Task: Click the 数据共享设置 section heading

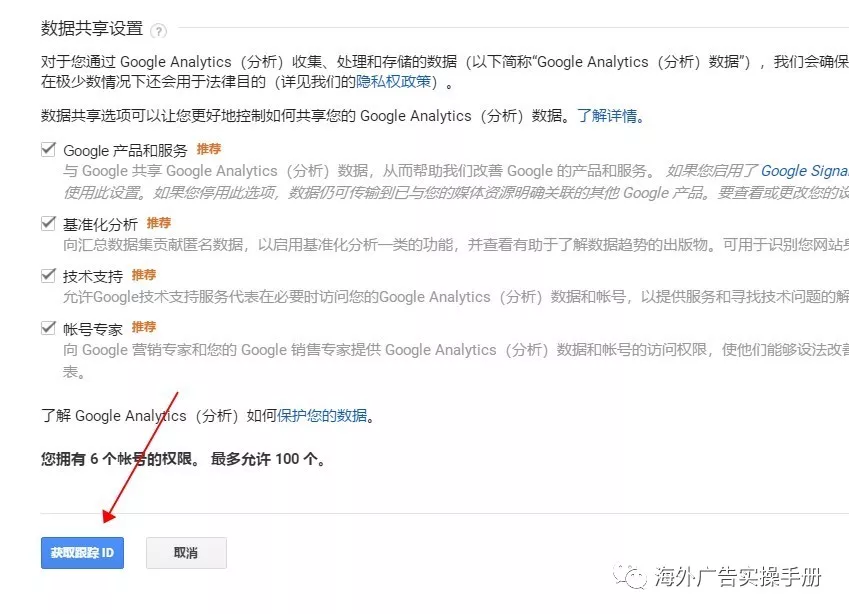Action: coord(92,29)
